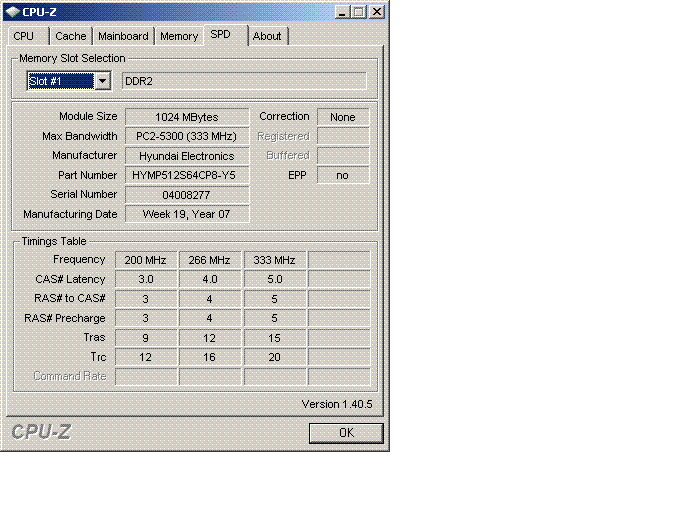This screenshot has width=700, height=525.
Task: Click the Week 19, Year 07 date
Action: click(x=187, y=214)
